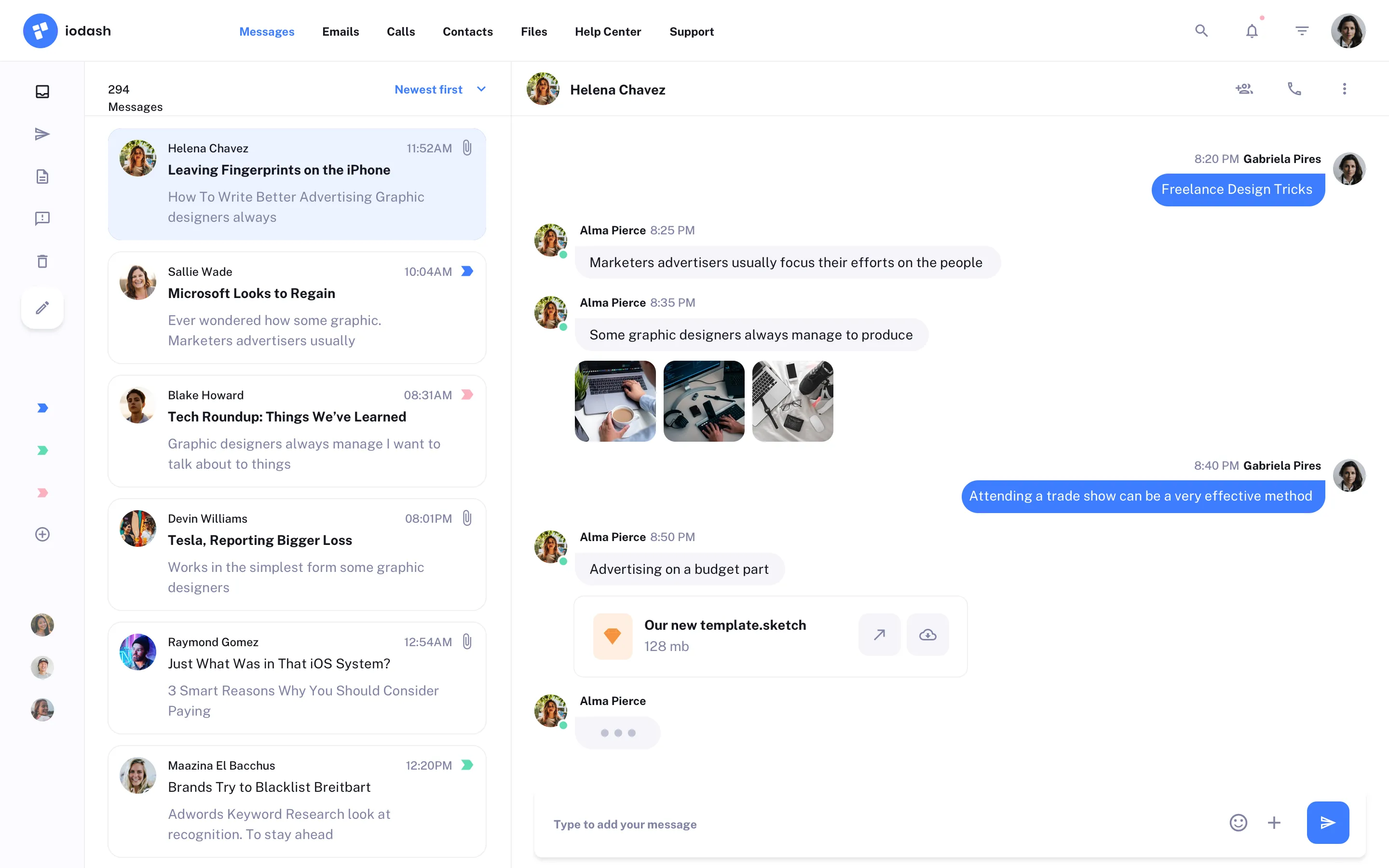Select the Sent messages icon

tap(42, 134)
